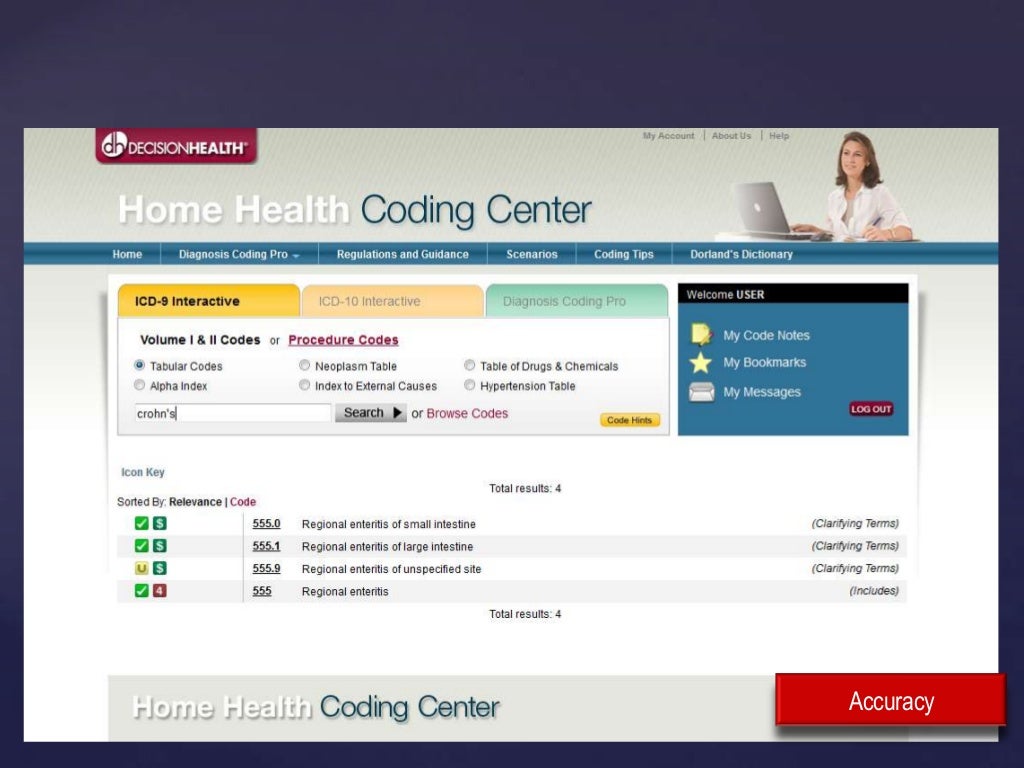Select Index to External Causes radio button
This screenshot has width=1024, height=768.
(x=304, y=385)
